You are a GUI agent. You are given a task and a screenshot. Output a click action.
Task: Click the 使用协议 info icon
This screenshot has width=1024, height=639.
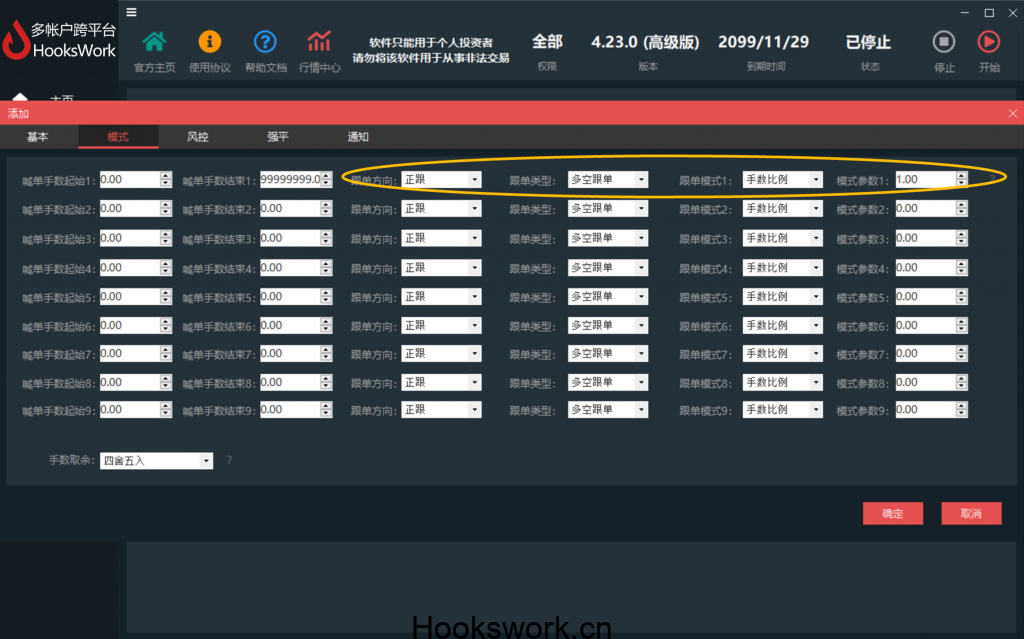pyautogui.click(x=209, y=42)
